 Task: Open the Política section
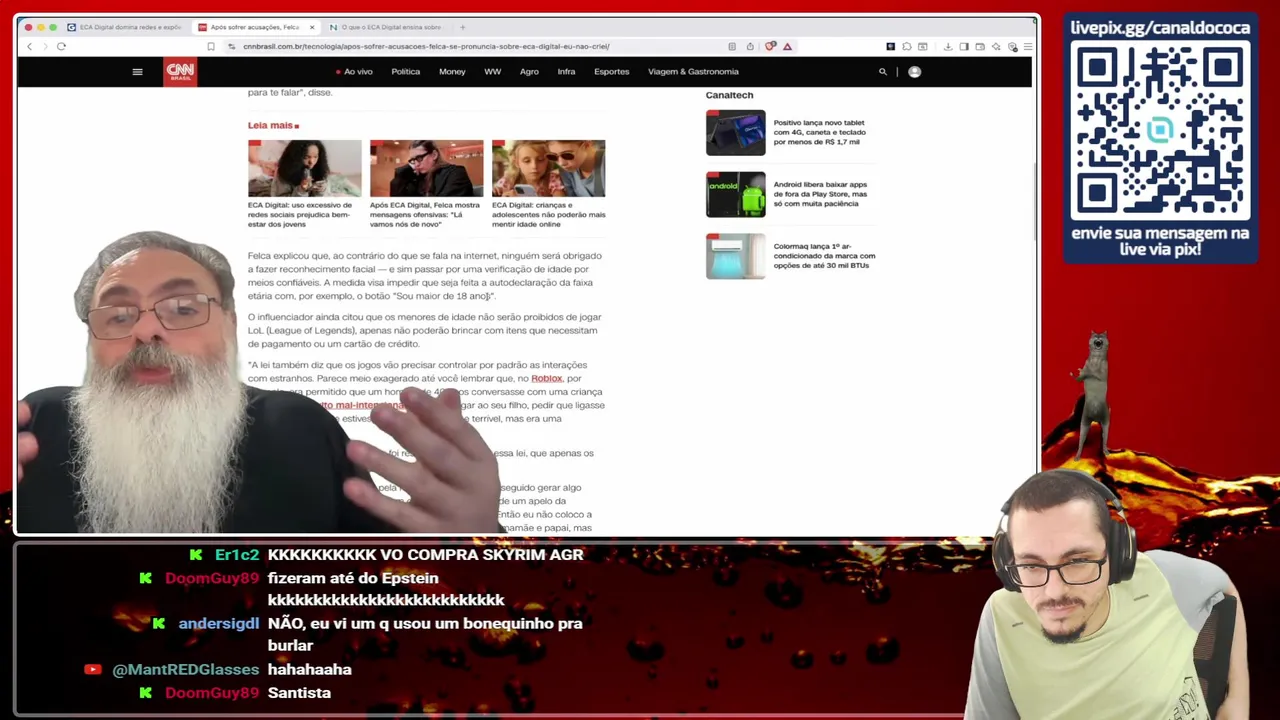[x=406, y=72]
